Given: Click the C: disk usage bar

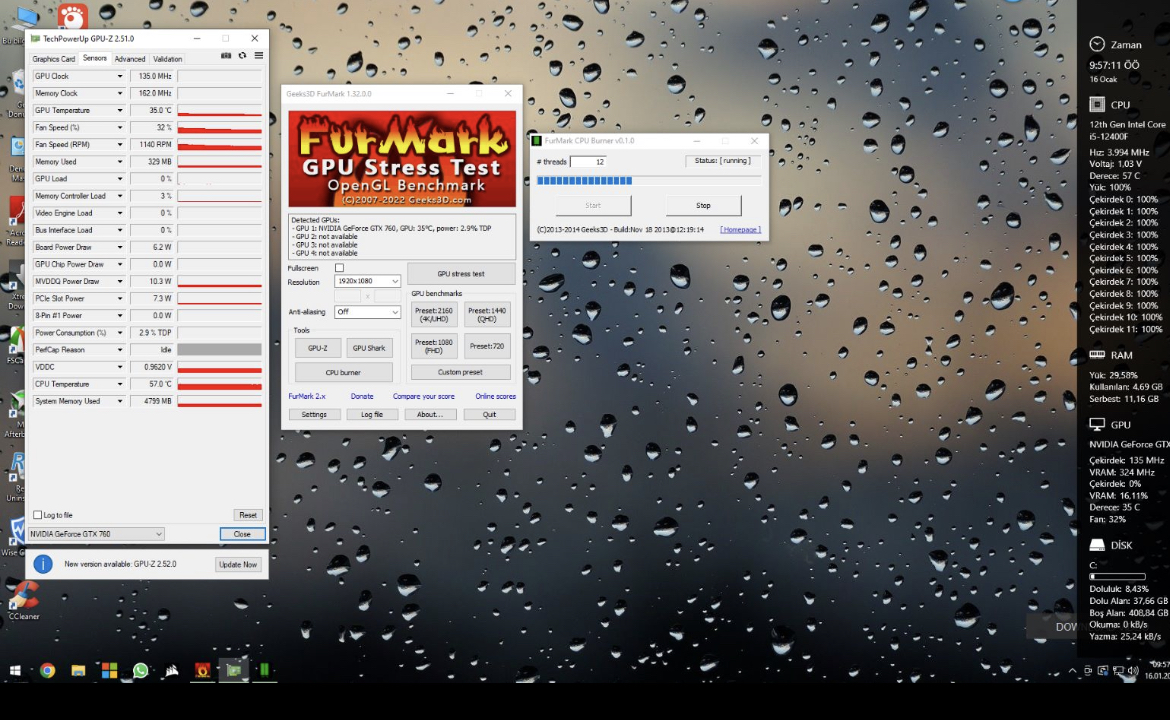Looking at the screenshot, I should click(x=1117, y=577).
